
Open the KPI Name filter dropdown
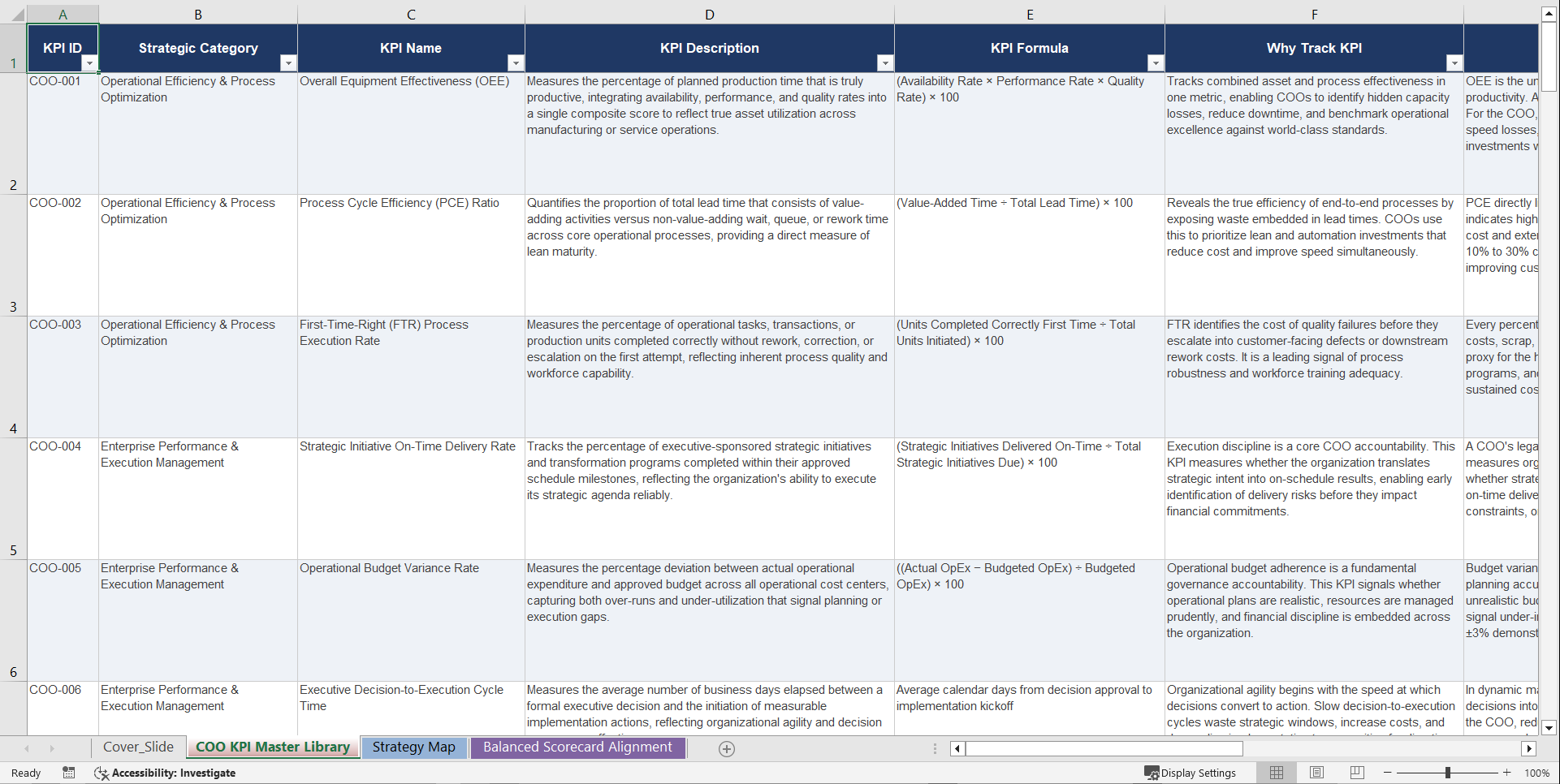[516, 63]
